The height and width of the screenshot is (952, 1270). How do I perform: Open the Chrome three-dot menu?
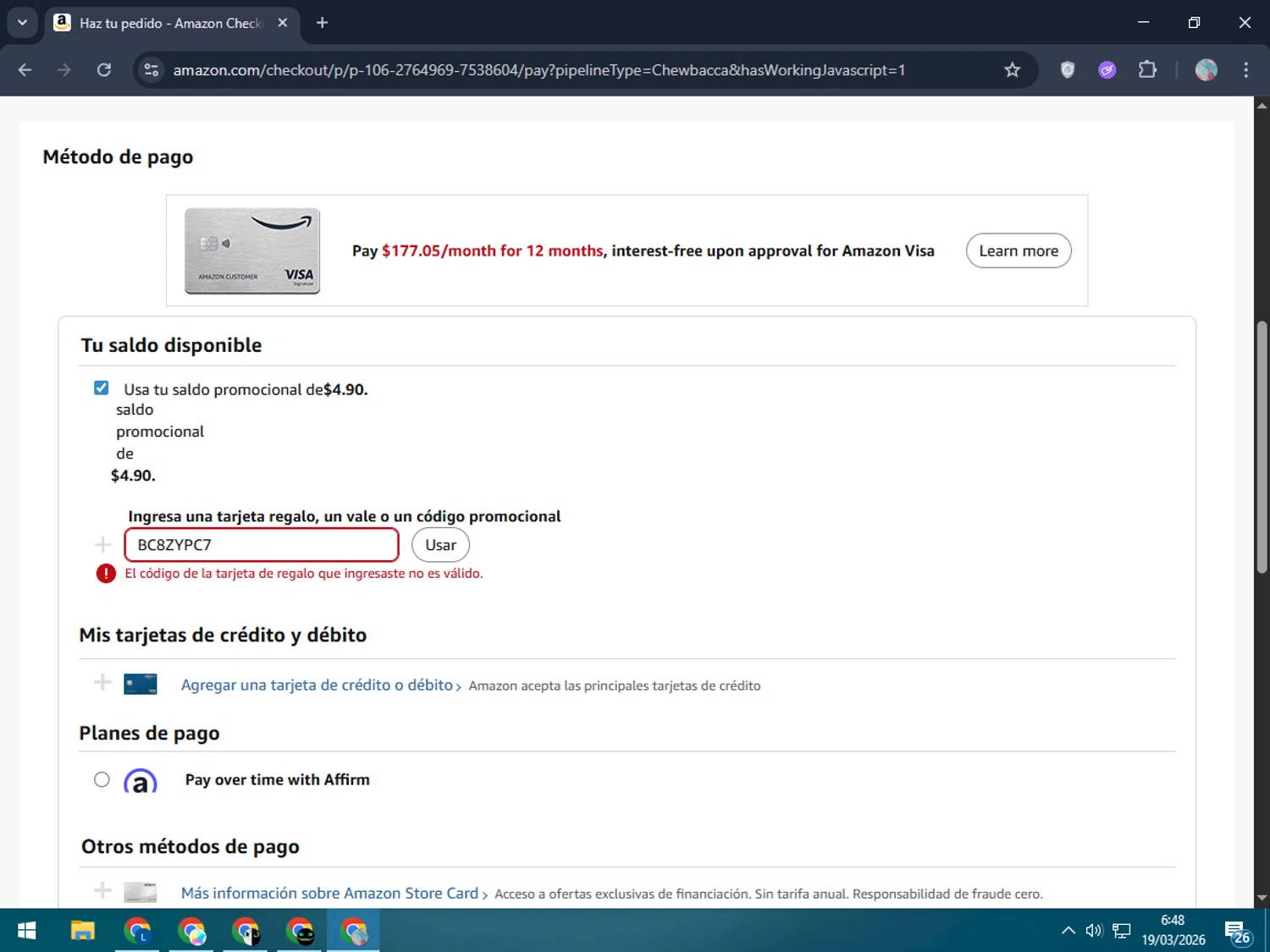[x=1245, y=70]
